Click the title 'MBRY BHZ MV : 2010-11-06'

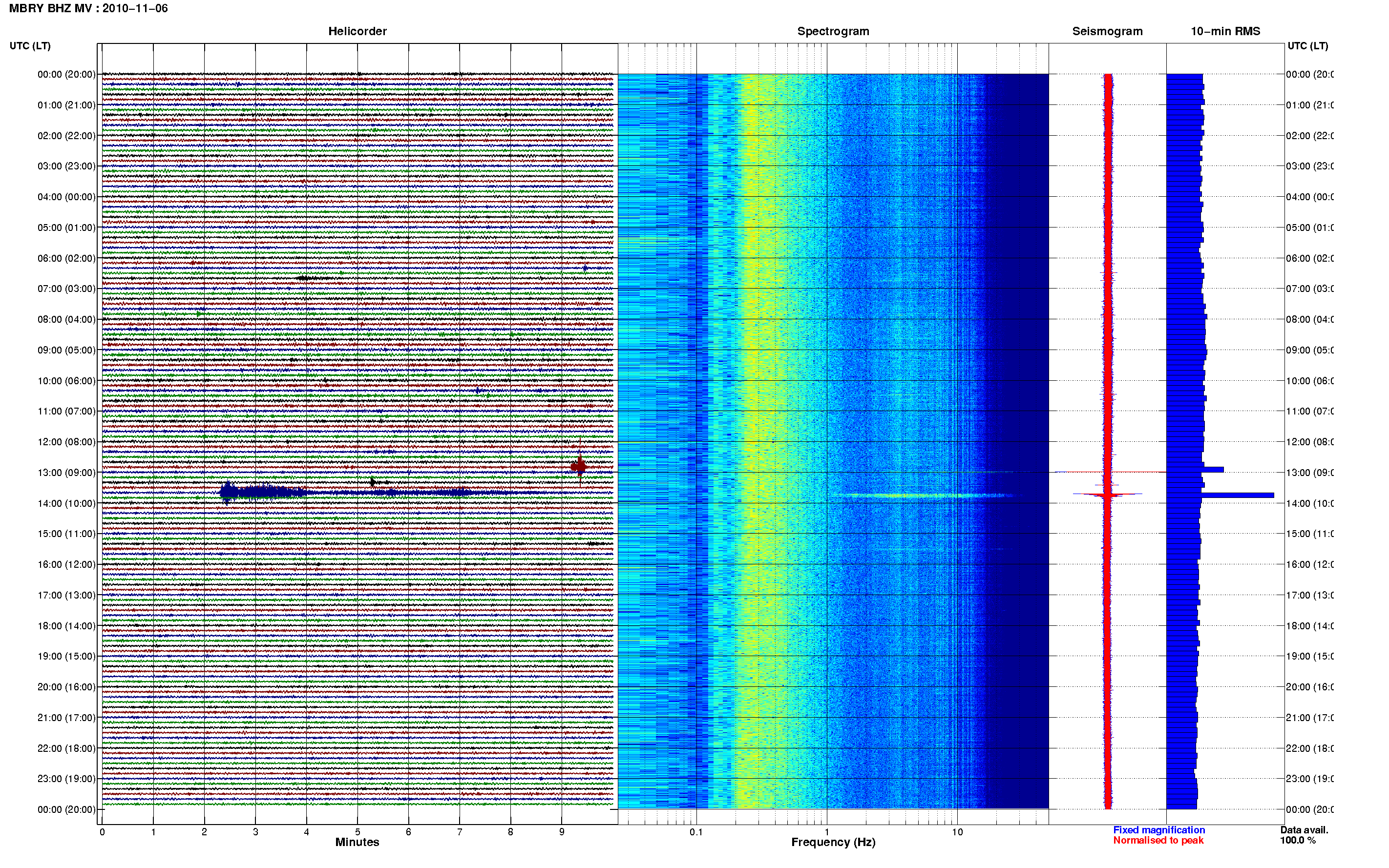point(88,9)
